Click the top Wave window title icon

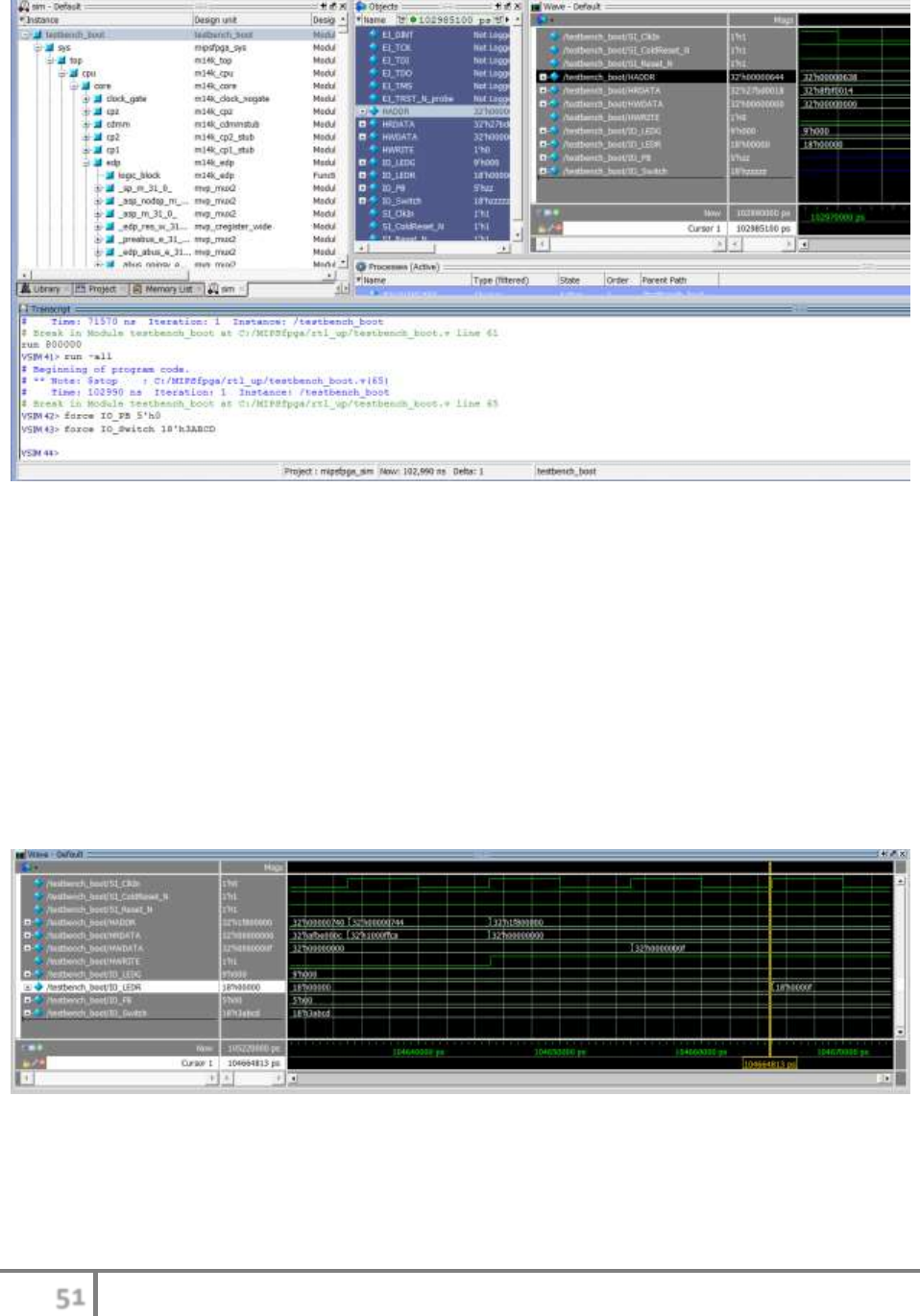pyautogui.click(x=535, y=6)
